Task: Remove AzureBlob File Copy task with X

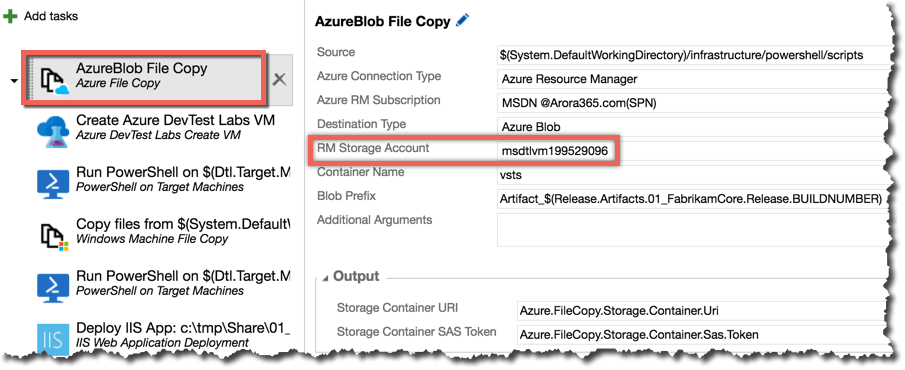Action: [279, 80]
